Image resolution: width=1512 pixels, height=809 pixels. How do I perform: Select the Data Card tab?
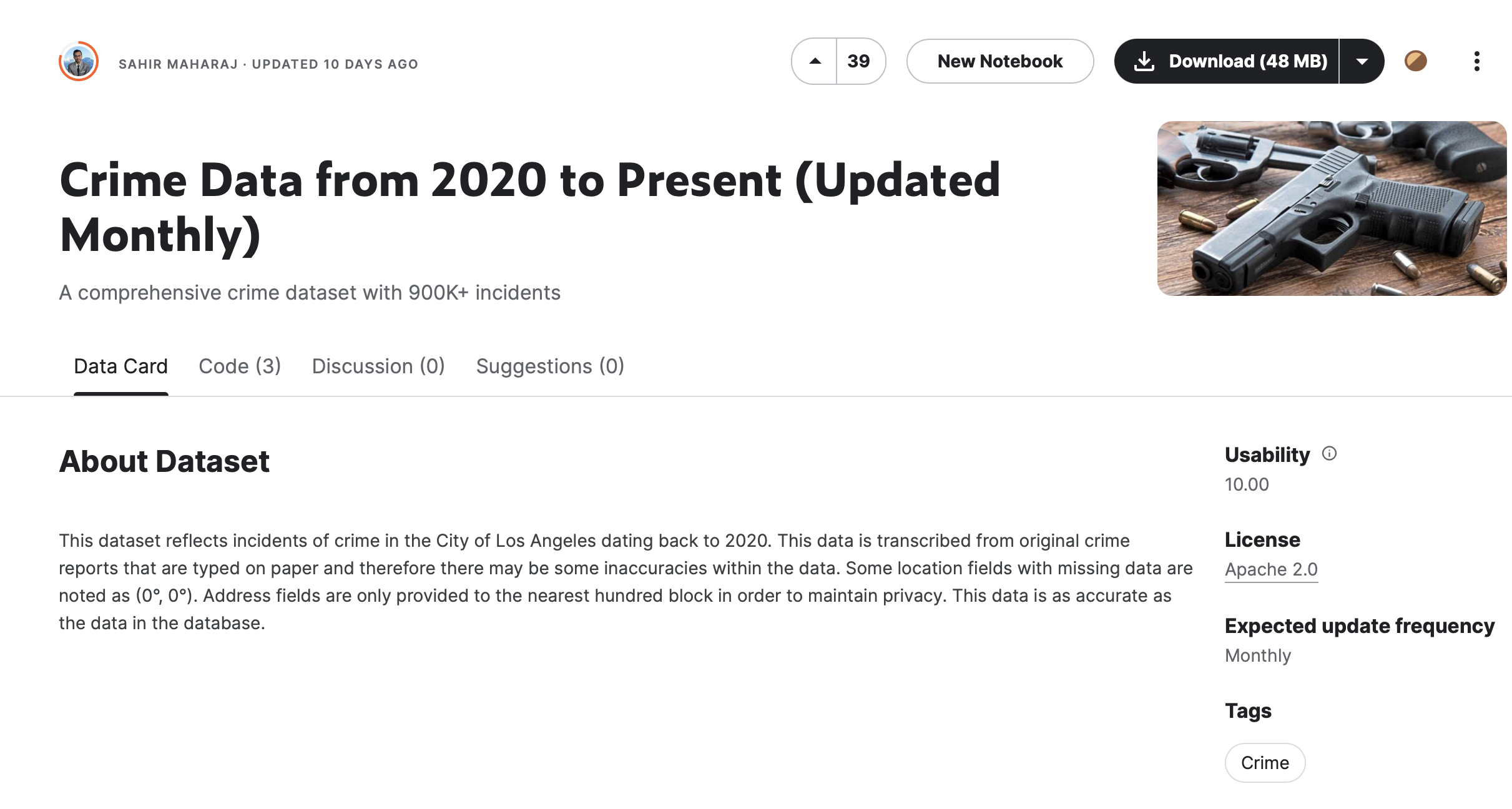[x=120, y=366]
